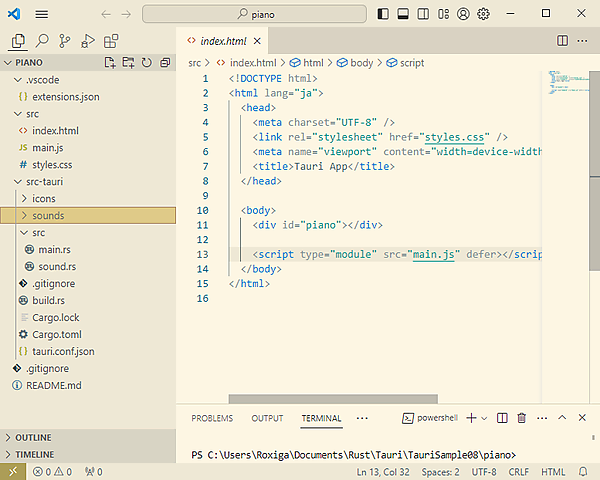Click the CRLF line ending indicator
The image size is (600, 480).
(518, 472)
